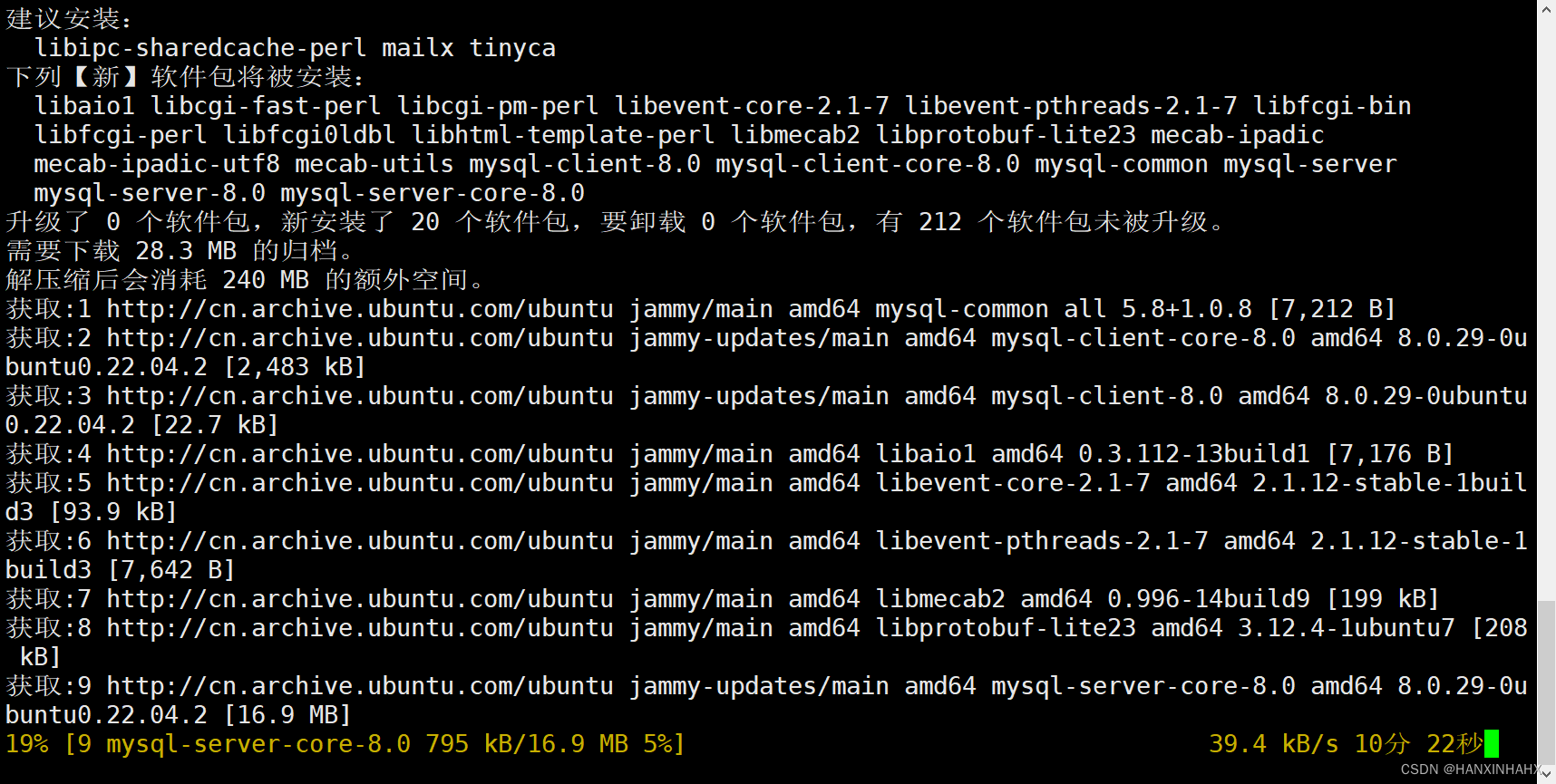Click the '39.4 kB/s' download speed
Viewport: 1556px width, 784px height.
click(x=1274, y=744)
